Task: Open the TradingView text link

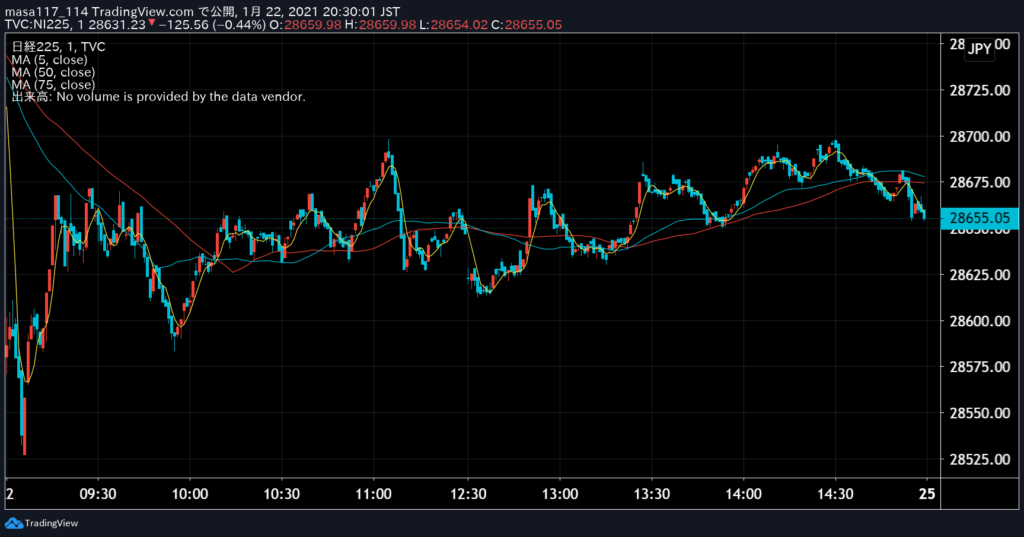Action: (51, 523)
